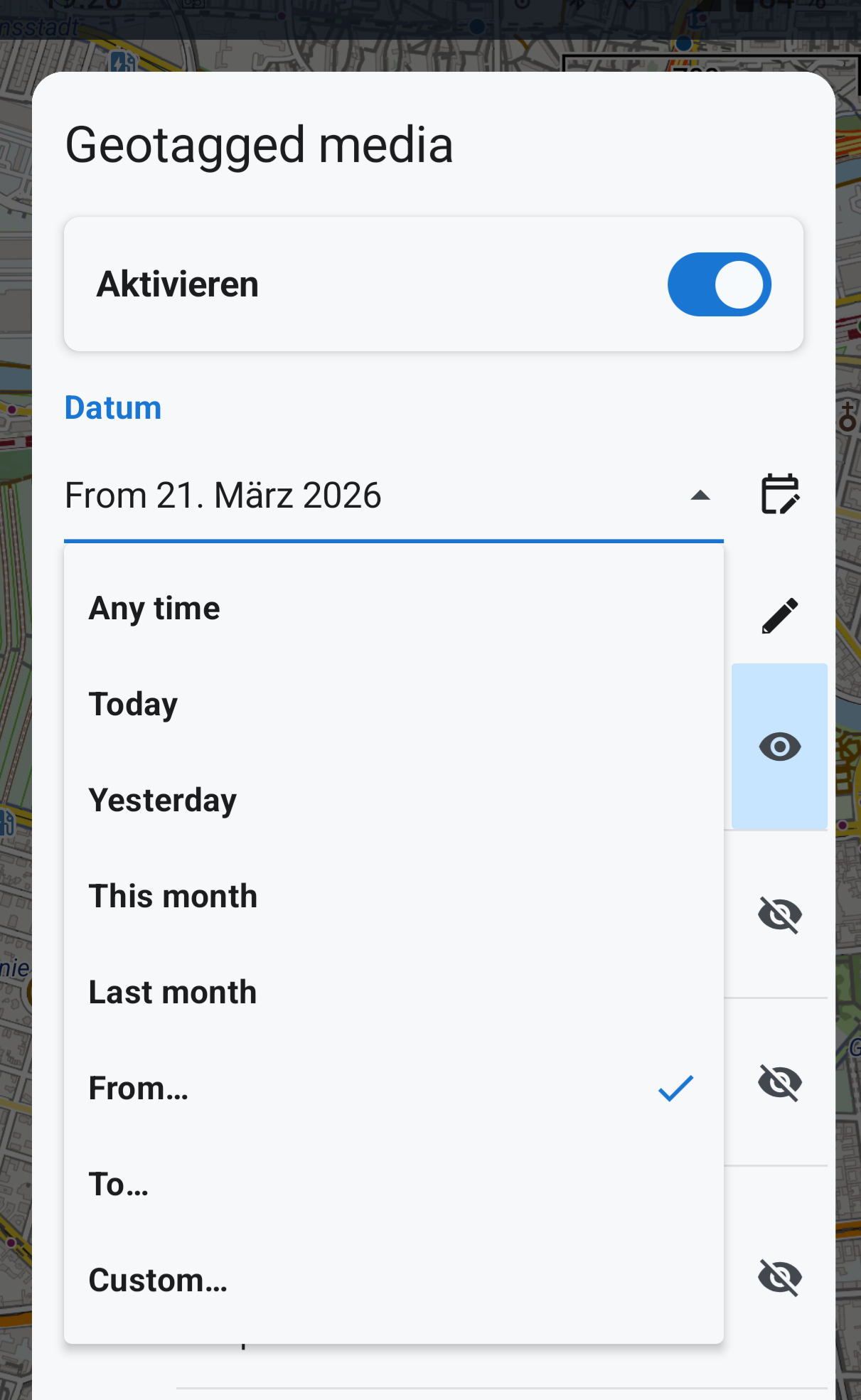Show the item beside the From… option
Viewport: 861px width, 1400px height.
[x=780, y=1083]
